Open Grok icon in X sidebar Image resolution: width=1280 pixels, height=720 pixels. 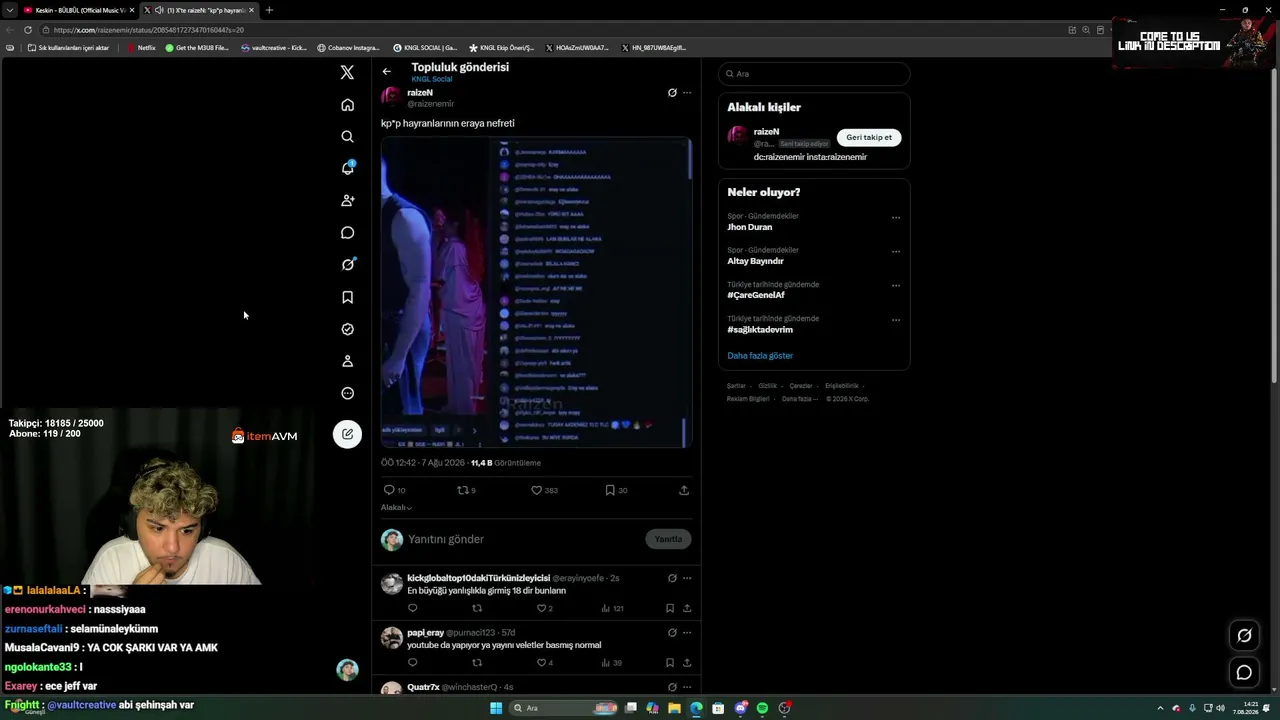pyautogui.click(x=347, y=265)
